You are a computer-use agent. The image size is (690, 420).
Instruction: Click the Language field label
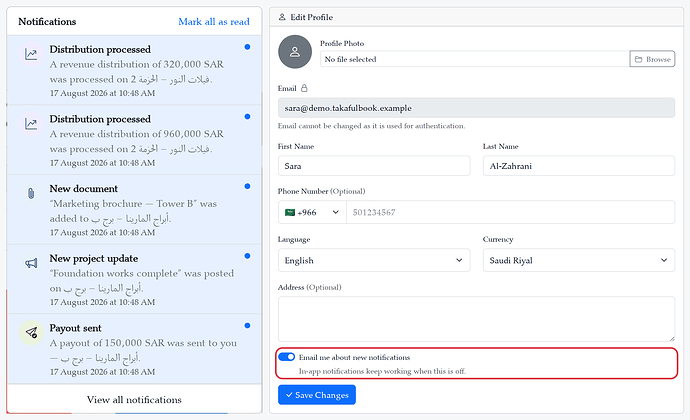(294, 239)
